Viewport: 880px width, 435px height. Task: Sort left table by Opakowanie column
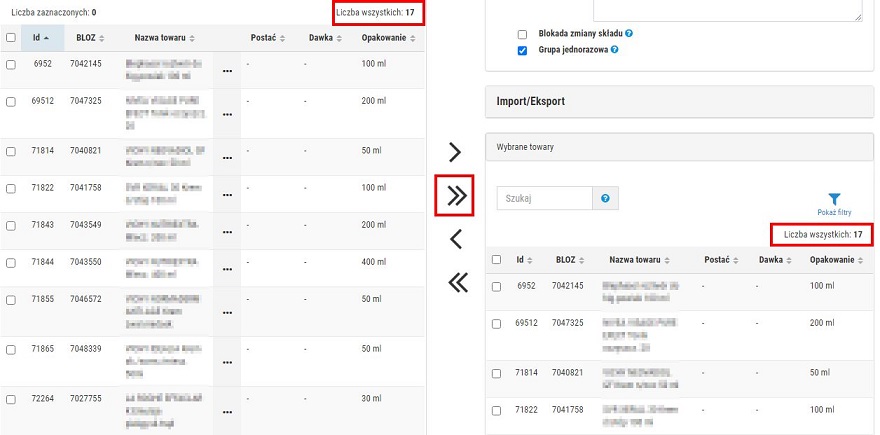pos(388,38)
